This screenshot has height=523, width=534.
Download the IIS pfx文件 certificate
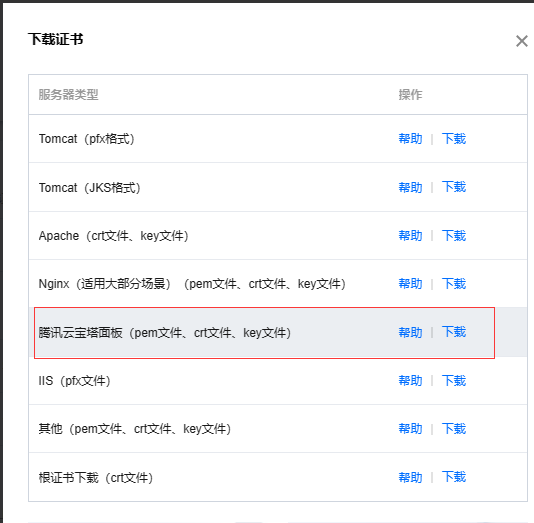click(x=454, y=381)
